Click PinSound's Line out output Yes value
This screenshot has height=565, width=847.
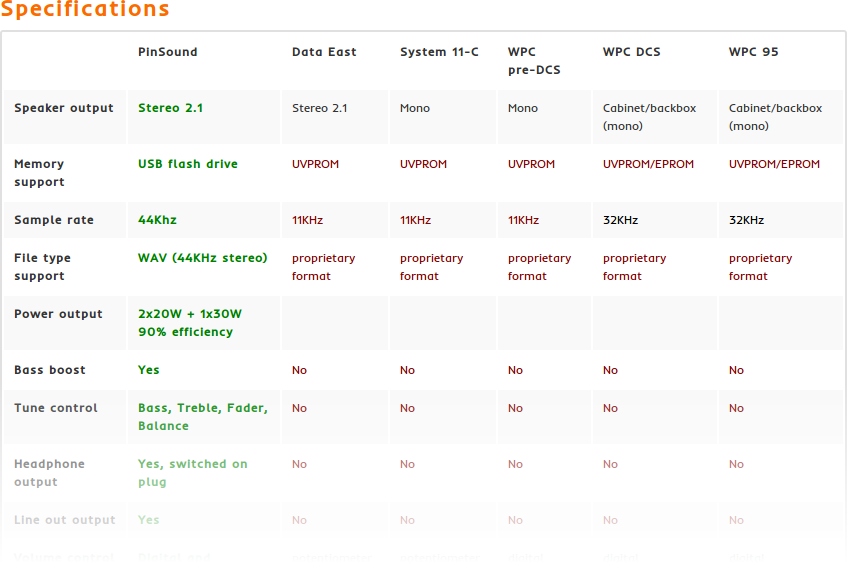149,520
